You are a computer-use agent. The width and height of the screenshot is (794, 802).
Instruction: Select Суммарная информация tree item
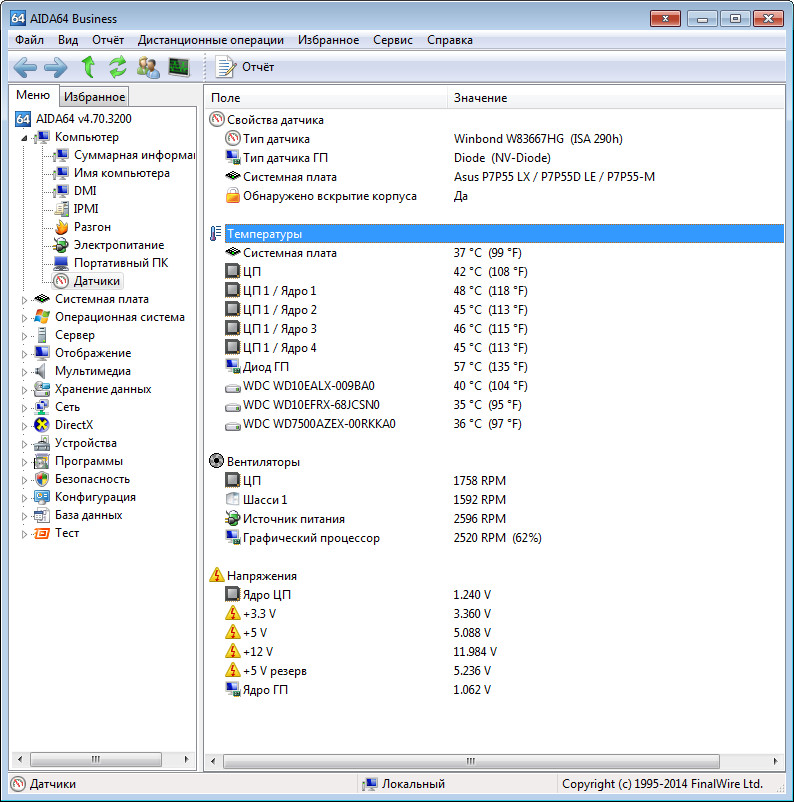click(134, 154)
